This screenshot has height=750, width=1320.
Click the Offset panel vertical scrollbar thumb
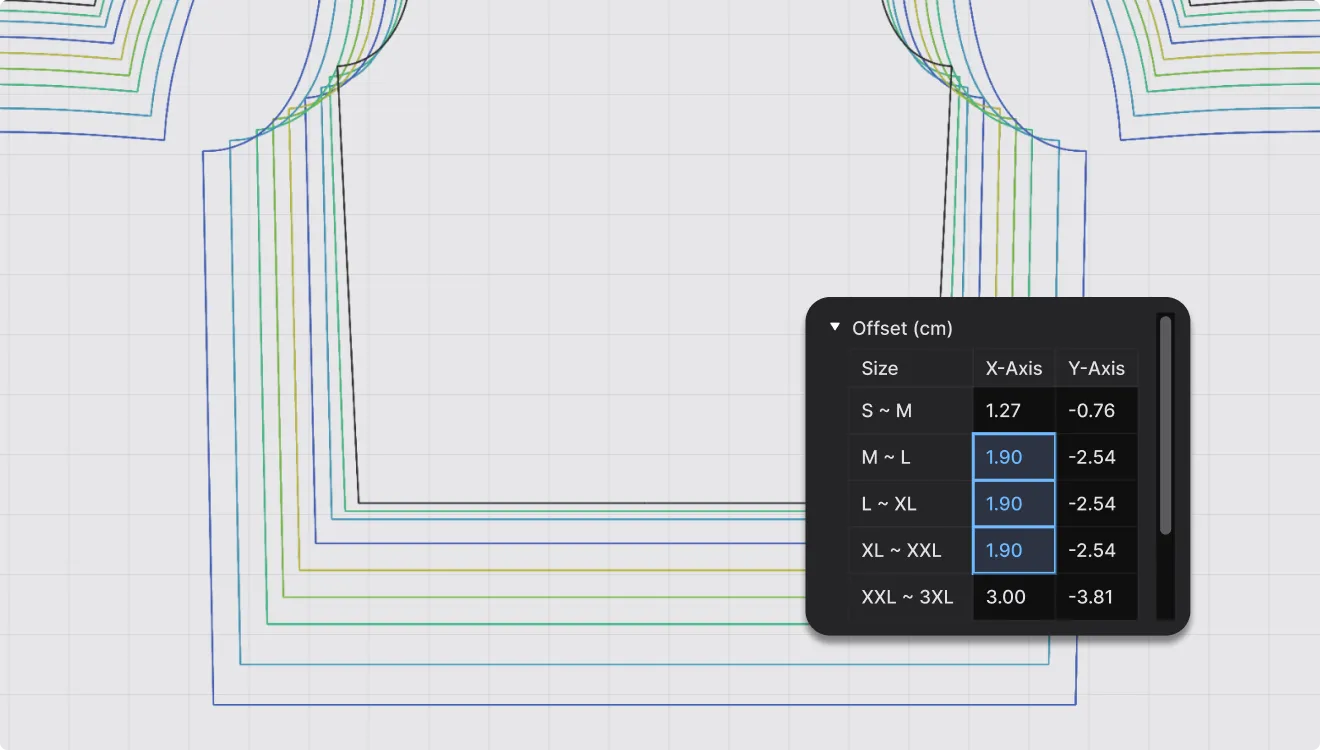click(1164, 425)
